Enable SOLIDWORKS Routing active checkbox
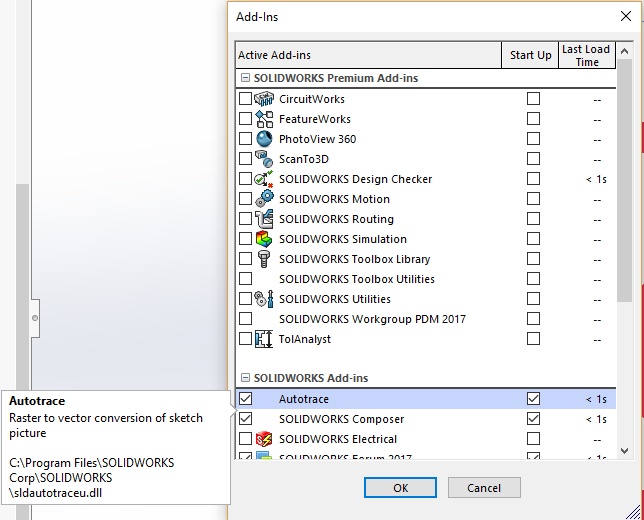The width and height of the screenshot is (644, 520). click(x=245, y=219)
